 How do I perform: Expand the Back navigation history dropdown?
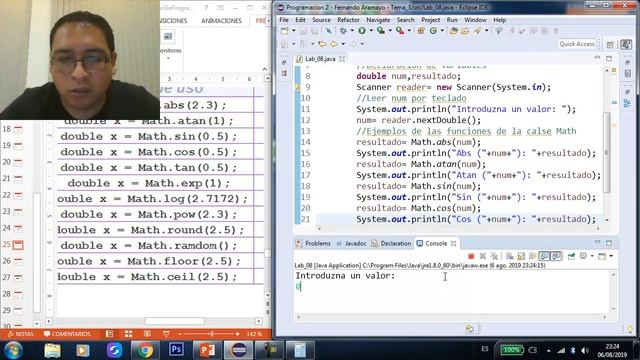pyautogui.click(x=343, y=44)
